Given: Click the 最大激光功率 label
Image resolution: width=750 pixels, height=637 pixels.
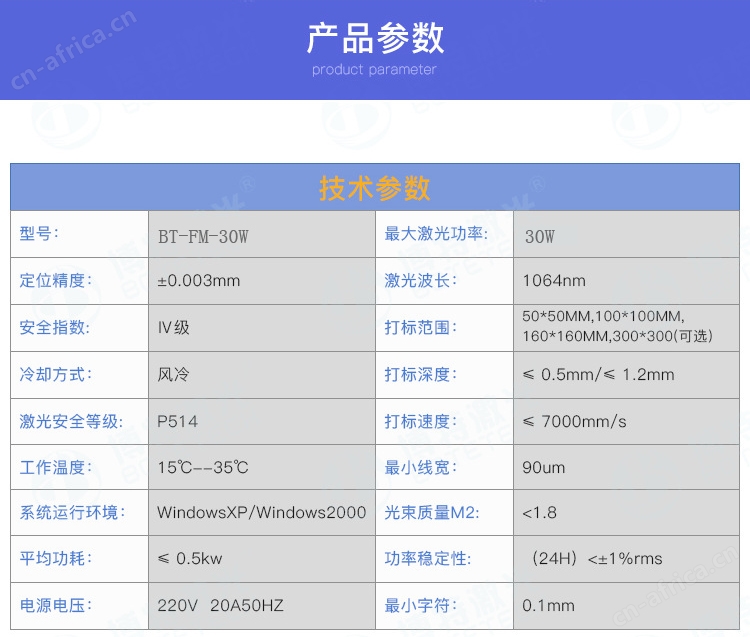Looking at the screenshot, I should (x=436, y=234).
